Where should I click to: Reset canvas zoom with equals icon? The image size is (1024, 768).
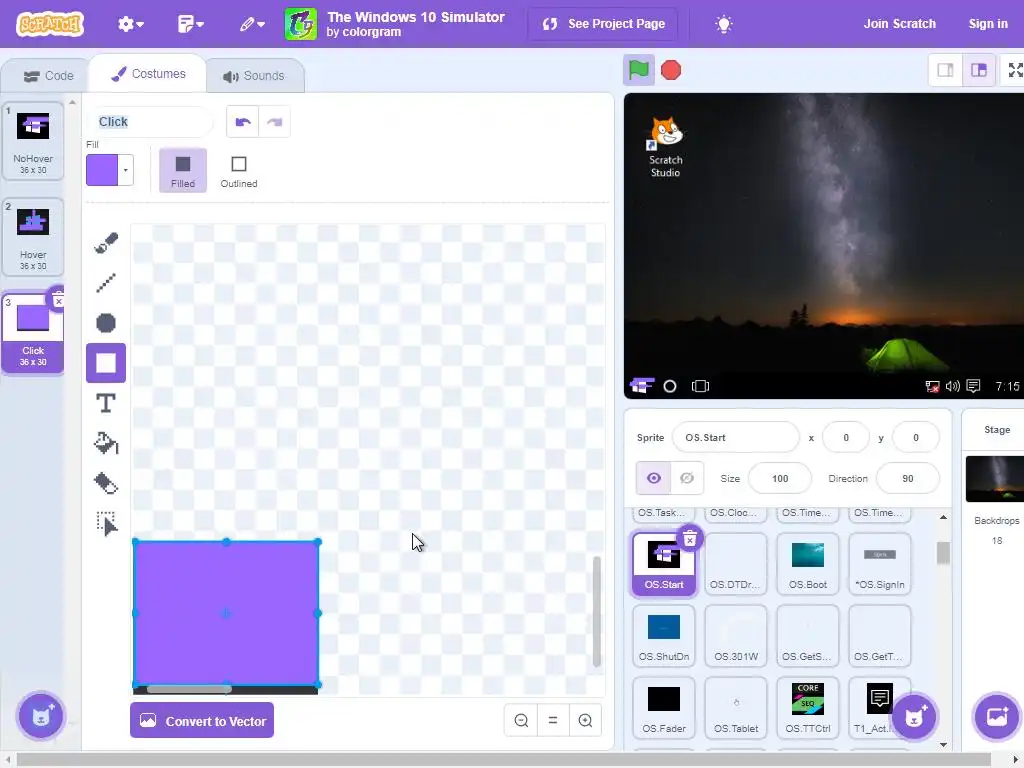click(553, 720)
